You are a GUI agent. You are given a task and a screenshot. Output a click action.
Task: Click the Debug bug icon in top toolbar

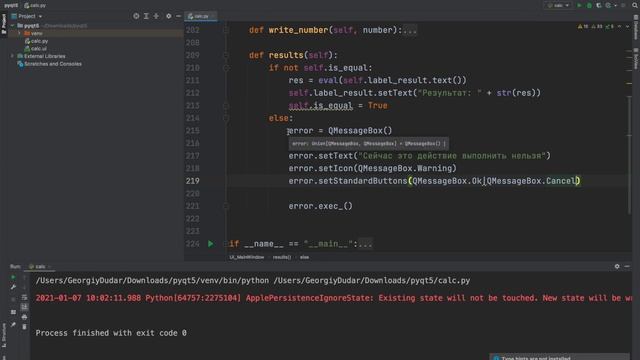pyautogui.click(x=589, y=5)
